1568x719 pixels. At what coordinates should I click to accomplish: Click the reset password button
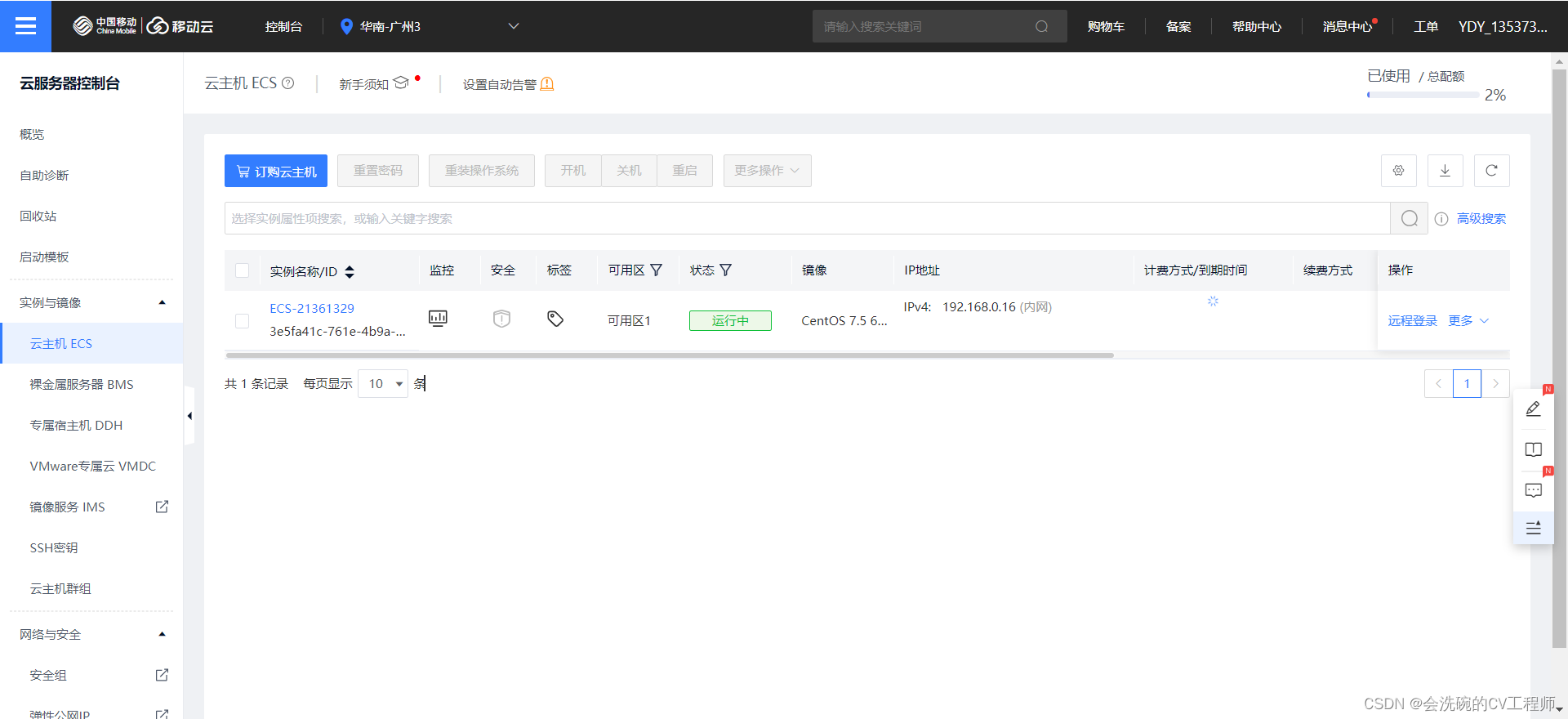tap(378, 171)
